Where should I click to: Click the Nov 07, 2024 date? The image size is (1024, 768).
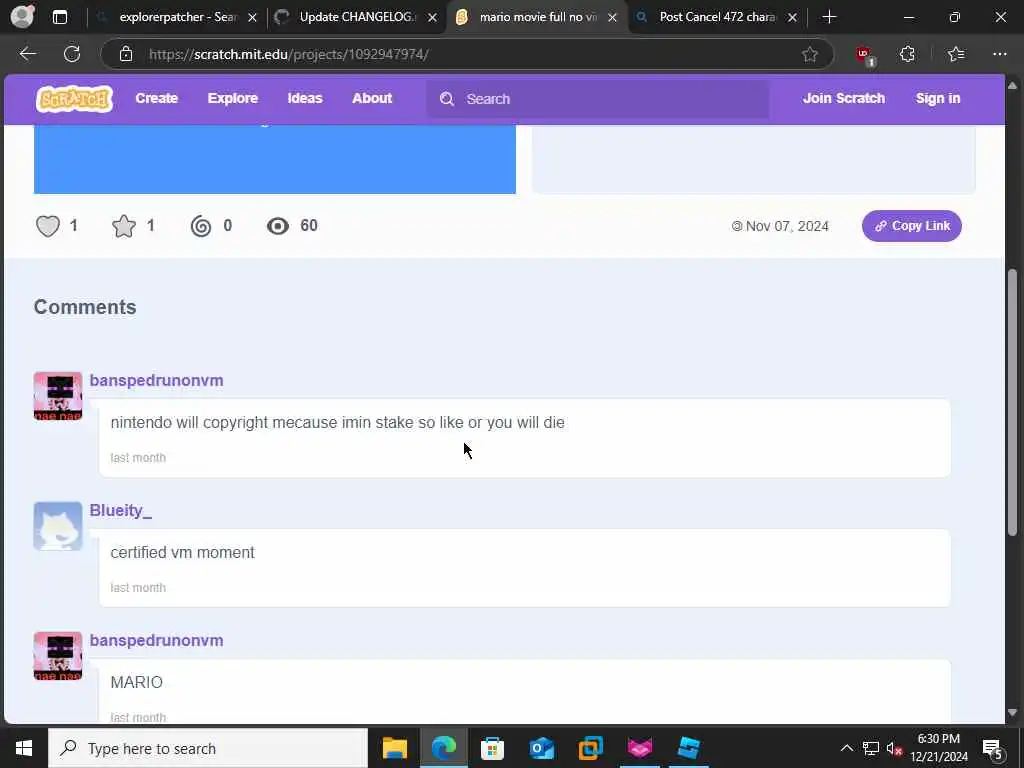[787, 227]
